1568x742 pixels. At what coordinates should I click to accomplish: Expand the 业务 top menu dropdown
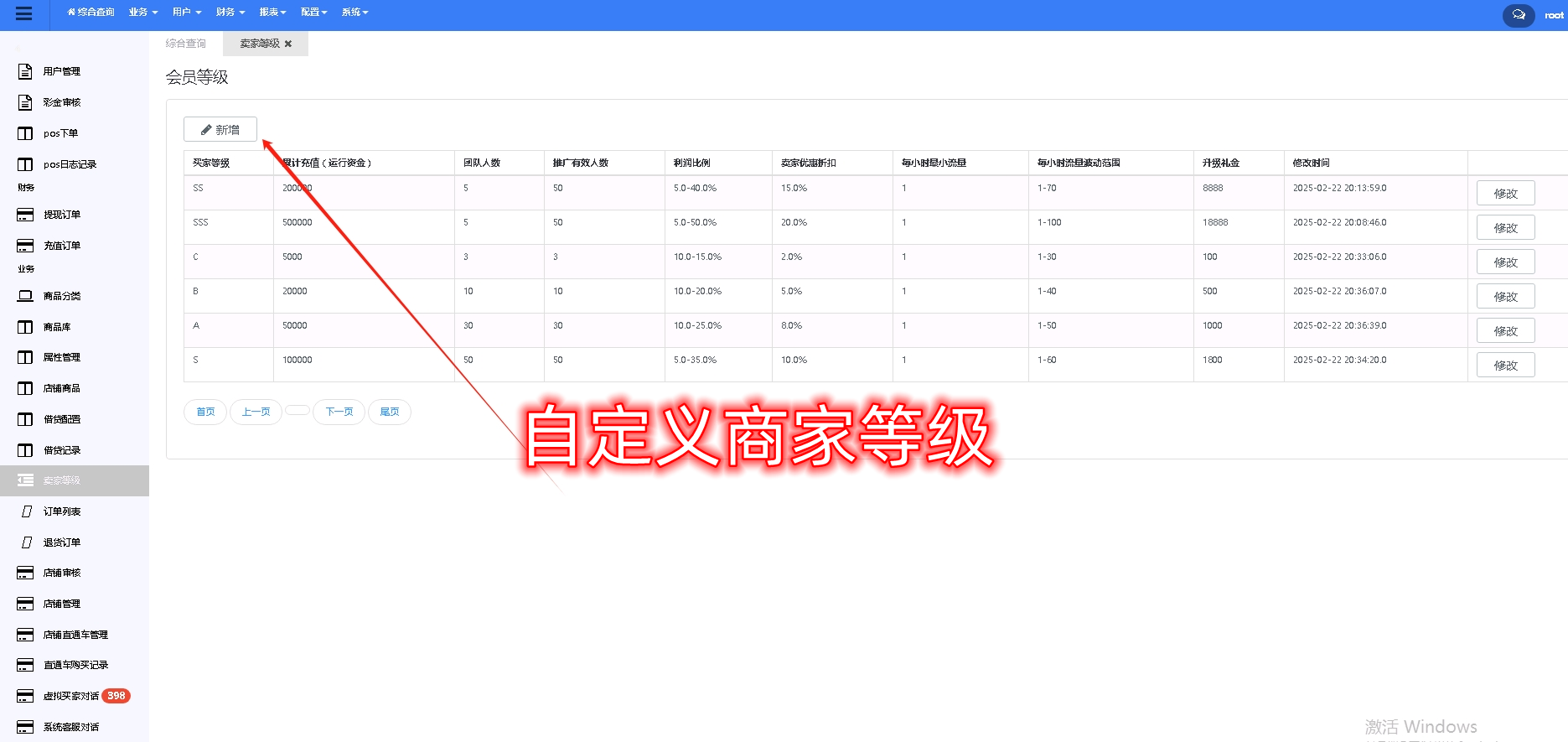pyautogui.click(x=143, y=12)
